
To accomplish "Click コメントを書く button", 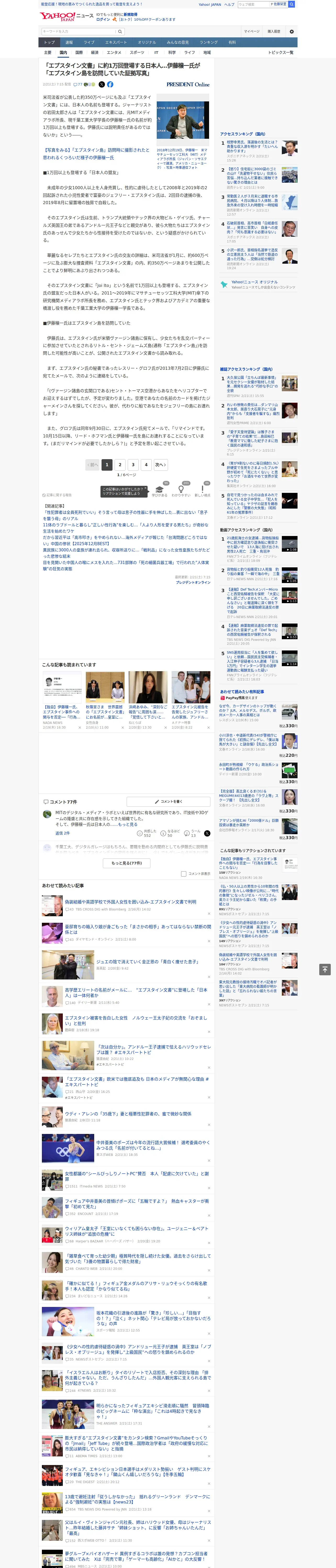I will [x=168, y=802].
